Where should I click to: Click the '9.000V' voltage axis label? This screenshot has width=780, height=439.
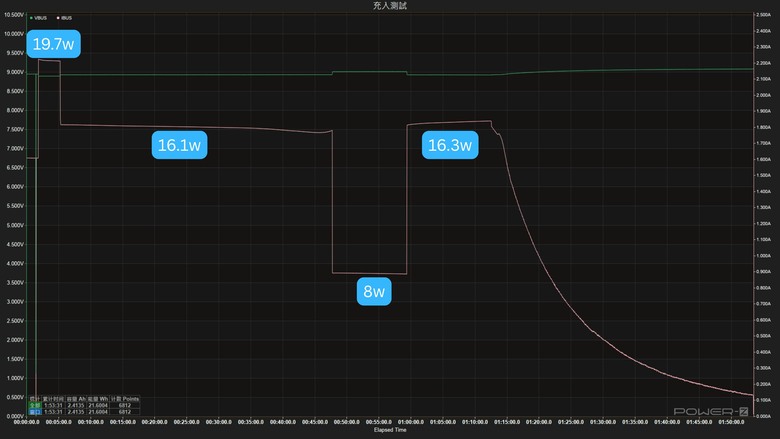click(x=14, y=72)
